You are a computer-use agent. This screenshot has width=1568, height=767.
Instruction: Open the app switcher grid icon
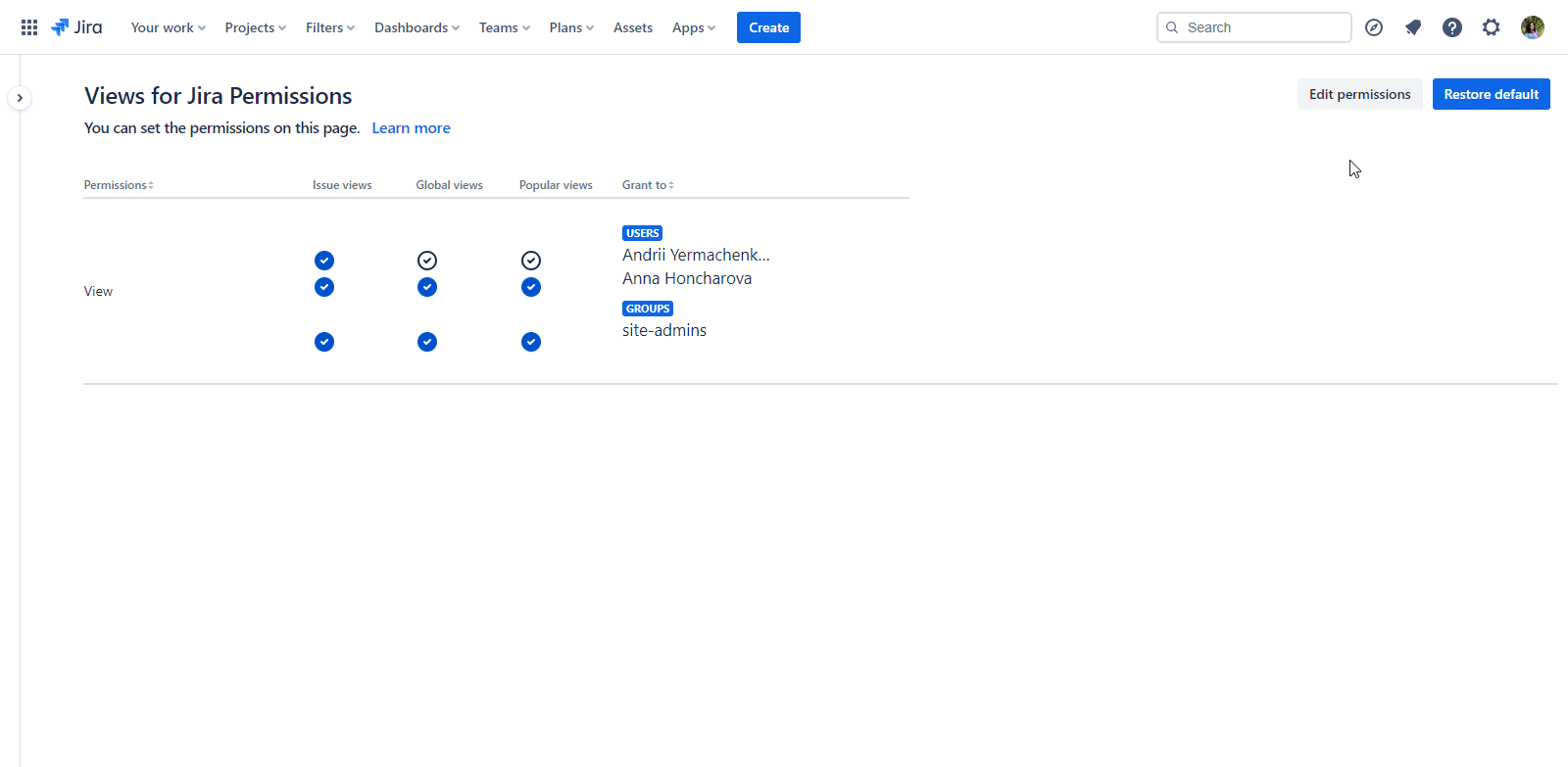(x=29, y=27)
